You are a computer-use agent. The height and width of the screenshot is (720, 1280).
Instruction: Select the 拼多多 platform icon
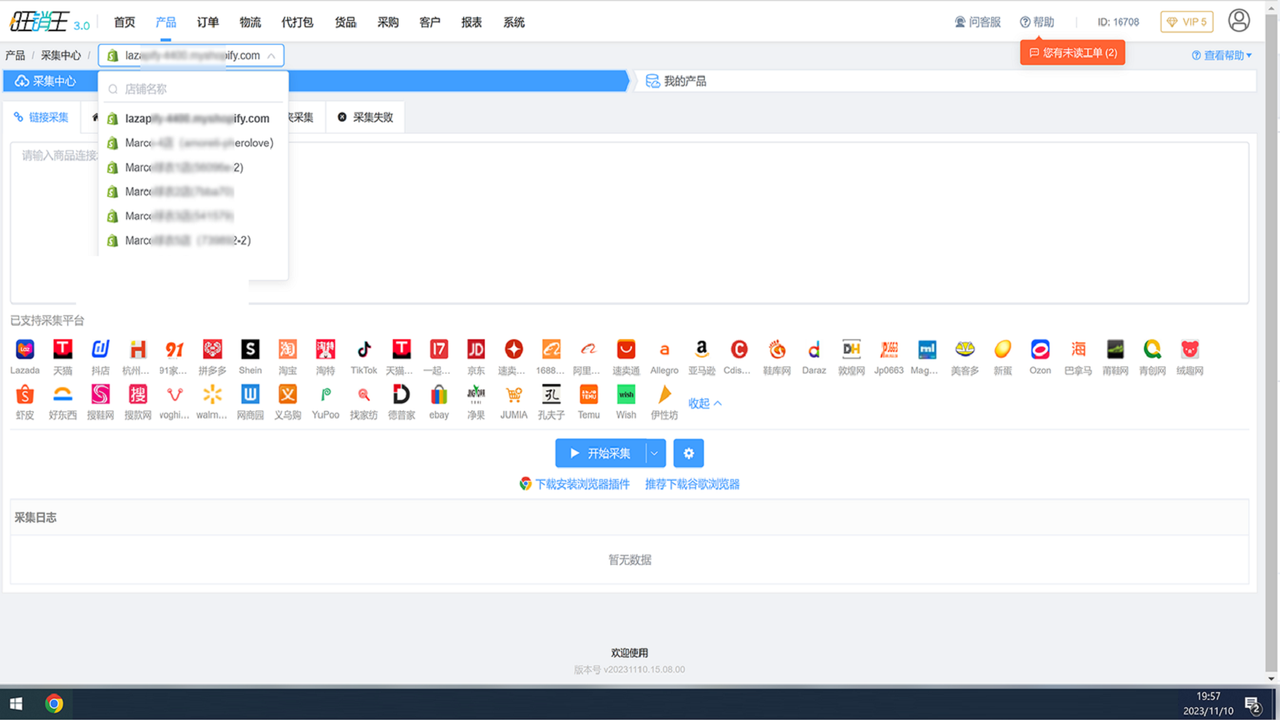213,349
